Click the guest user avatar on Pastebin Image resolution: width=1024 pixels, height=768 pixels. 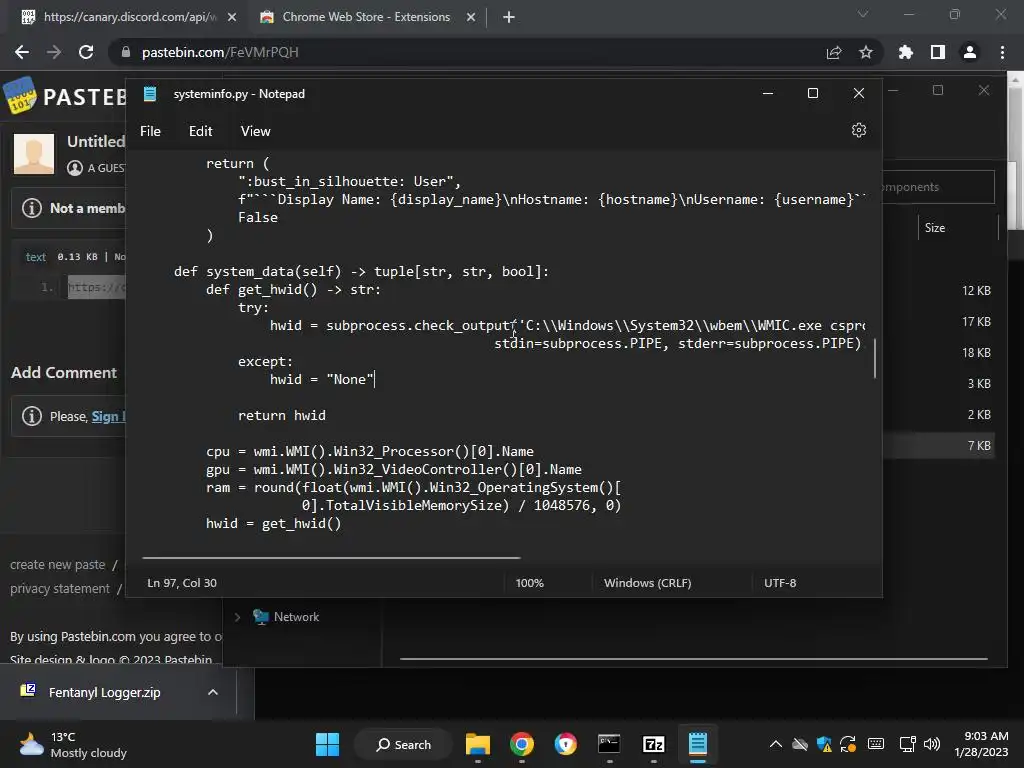coord(34,153)
